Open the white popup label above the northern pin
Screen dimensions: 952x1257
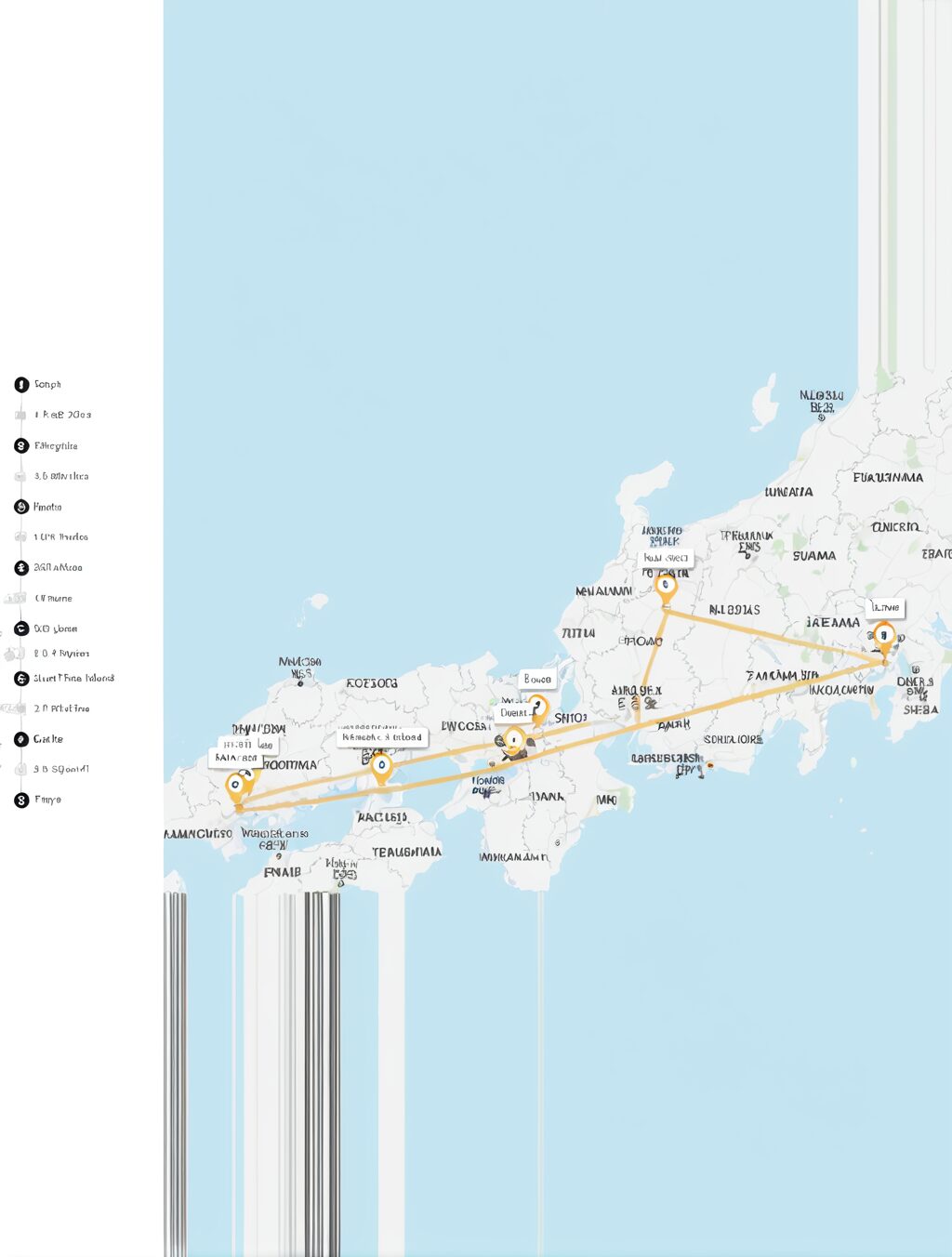667,558
